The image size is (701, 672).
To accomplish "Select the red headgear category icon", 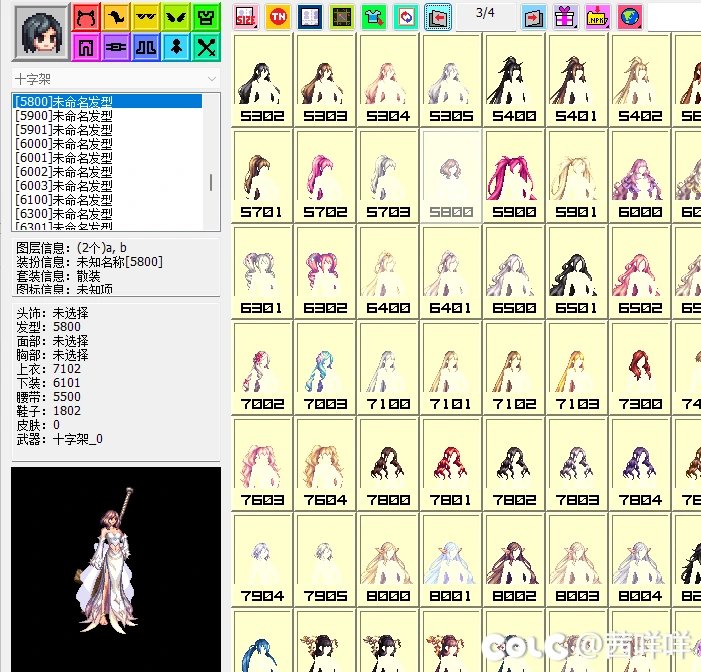I will tap(86, 17).
